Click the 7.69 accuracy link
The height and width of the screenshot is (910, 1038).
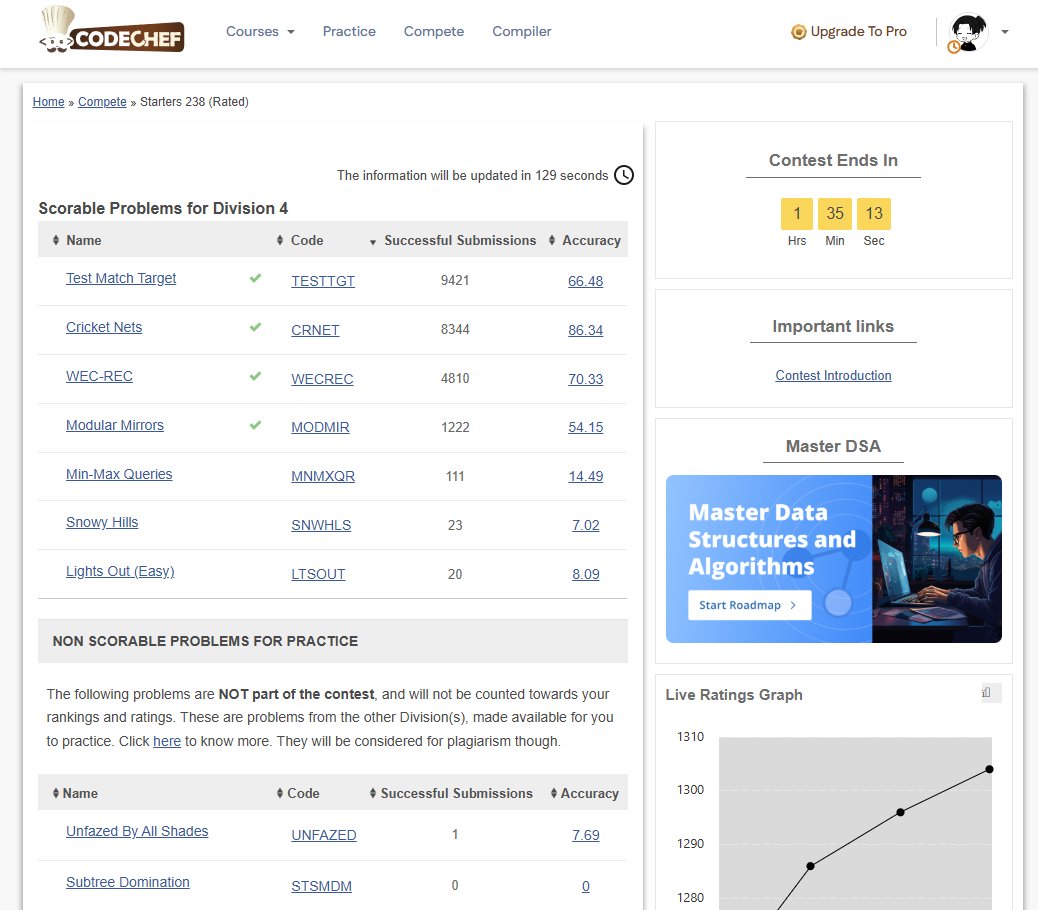(x=586, y=835)
